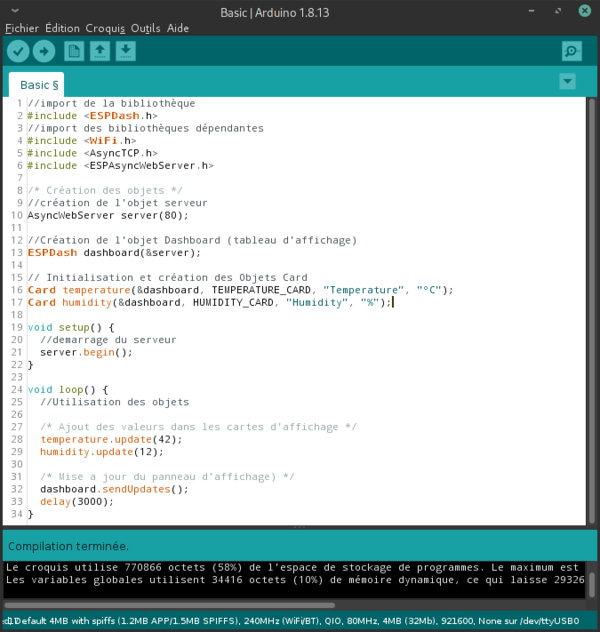Screen dimensions: 600x632
Task: Click the console line starting 'Le croquis utilise'
Action: click(x=294, y=568)
